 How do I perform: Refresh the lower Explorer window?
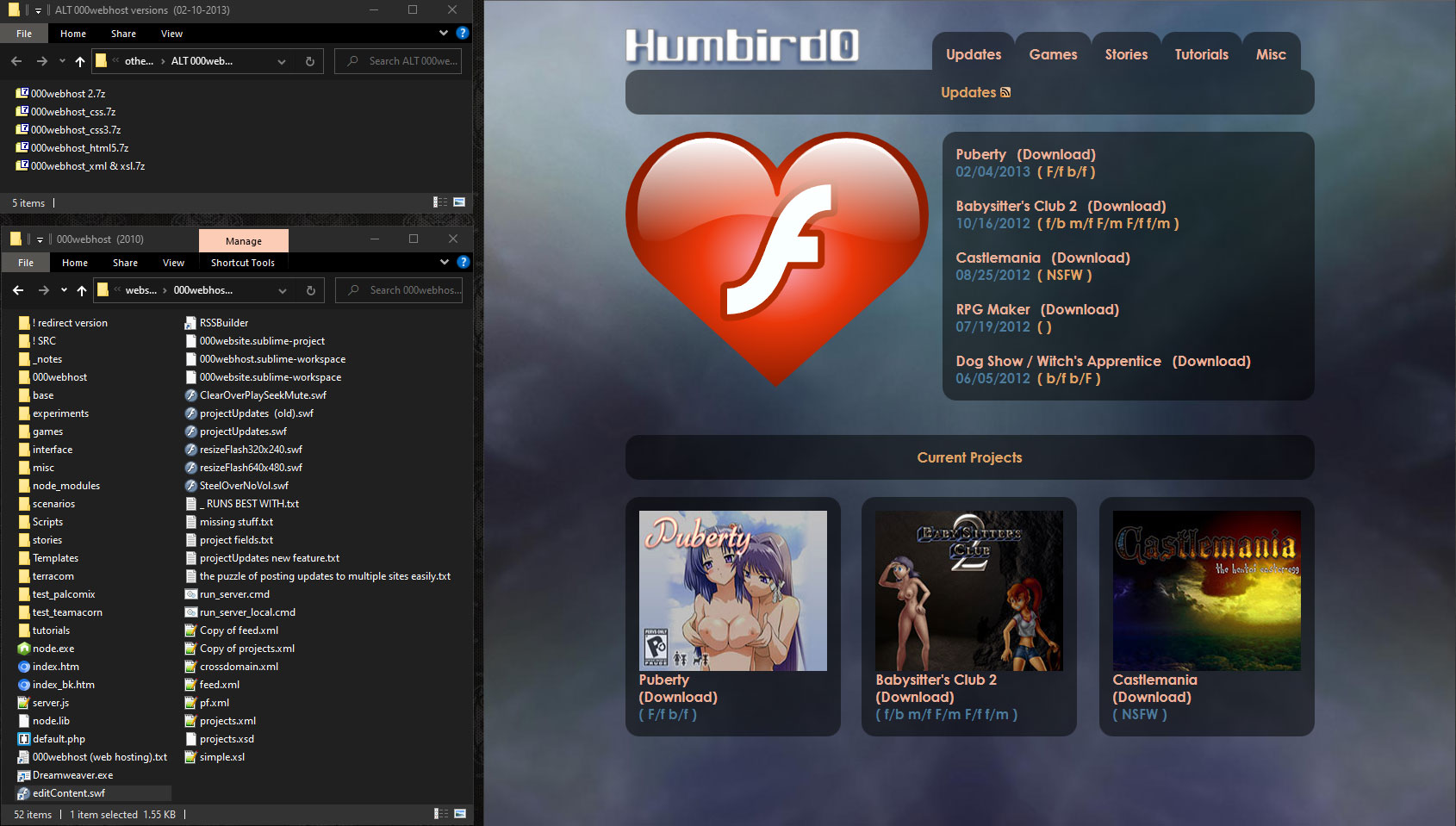coord(309,290)
